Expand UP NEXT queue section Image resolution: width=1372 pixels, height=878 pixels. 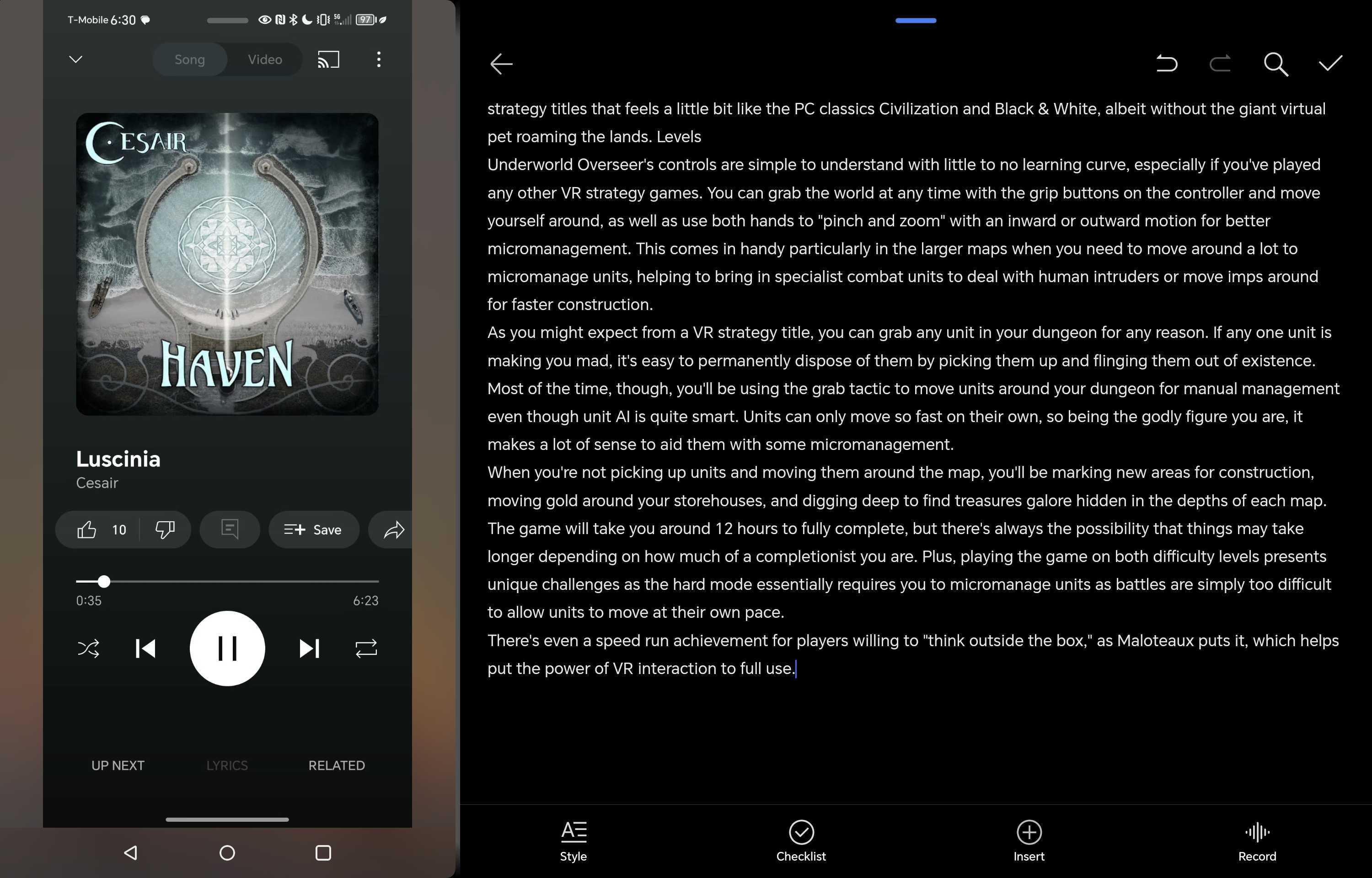[117, 765]
